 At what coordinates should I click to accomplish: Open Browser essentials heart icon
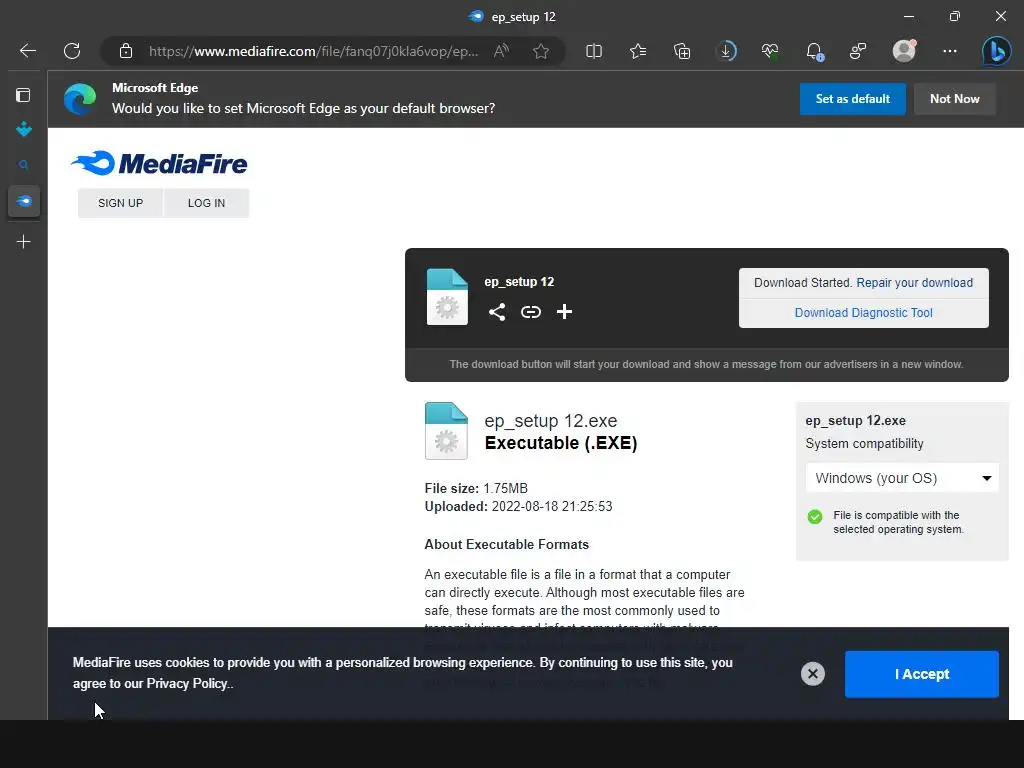(770, 51)
